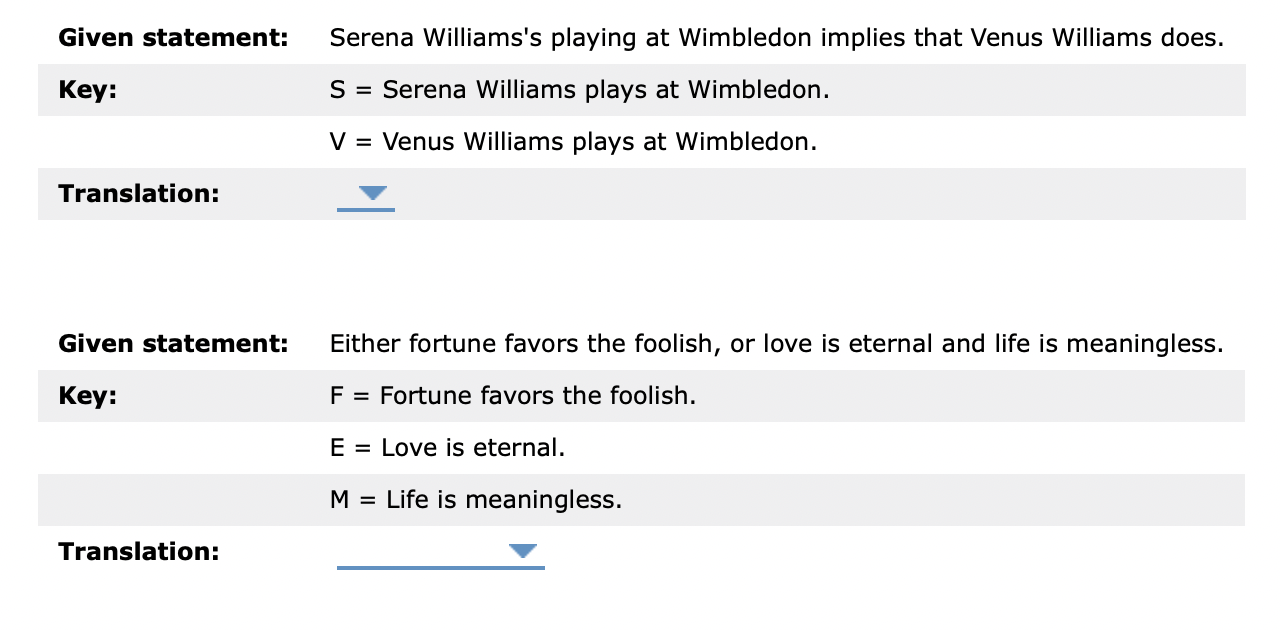Screen dimensions: 1280x630
Task: Click the "Key:" label beside the Serena key
Action: click(x=87, y=90)
